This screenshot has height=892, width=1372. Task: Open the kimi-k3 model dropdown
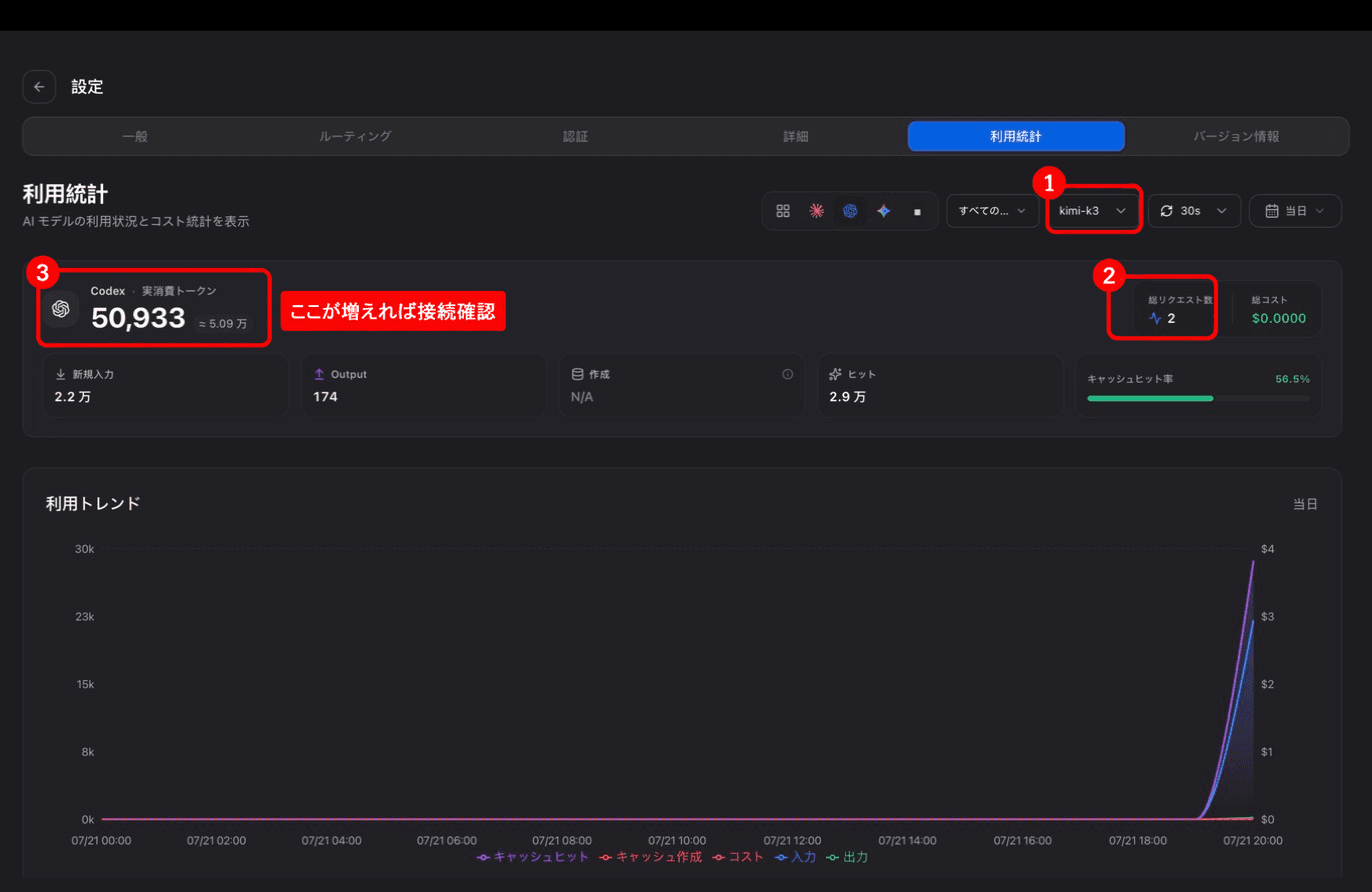click(x=1094, y=211)
